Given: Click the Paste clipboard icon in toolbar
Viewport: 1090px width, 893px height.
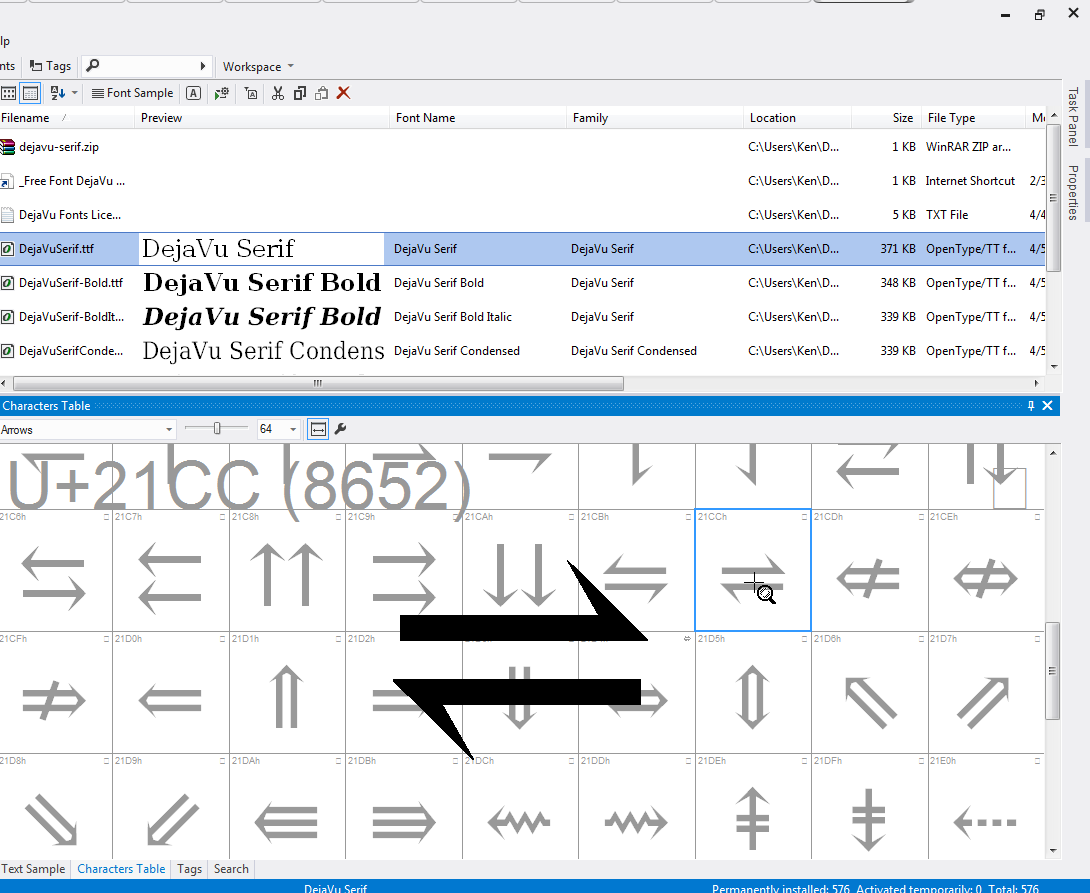Looking at the screenshot, I should point(321,93).
